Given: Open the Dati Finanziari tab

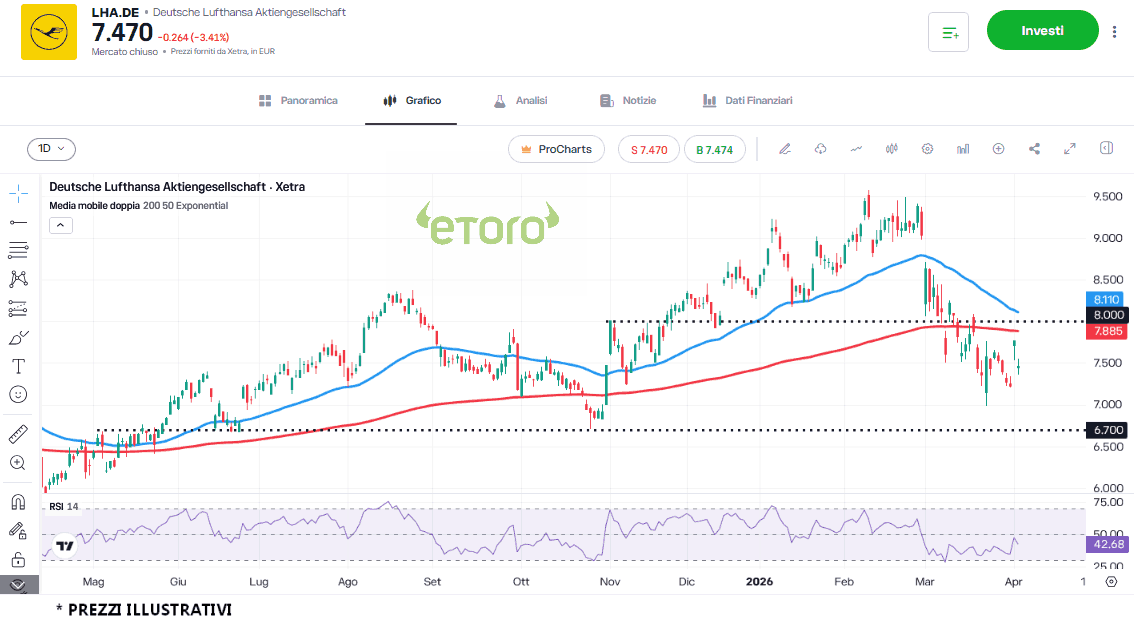Looking at the screenshot, I should tap(747, 101).
